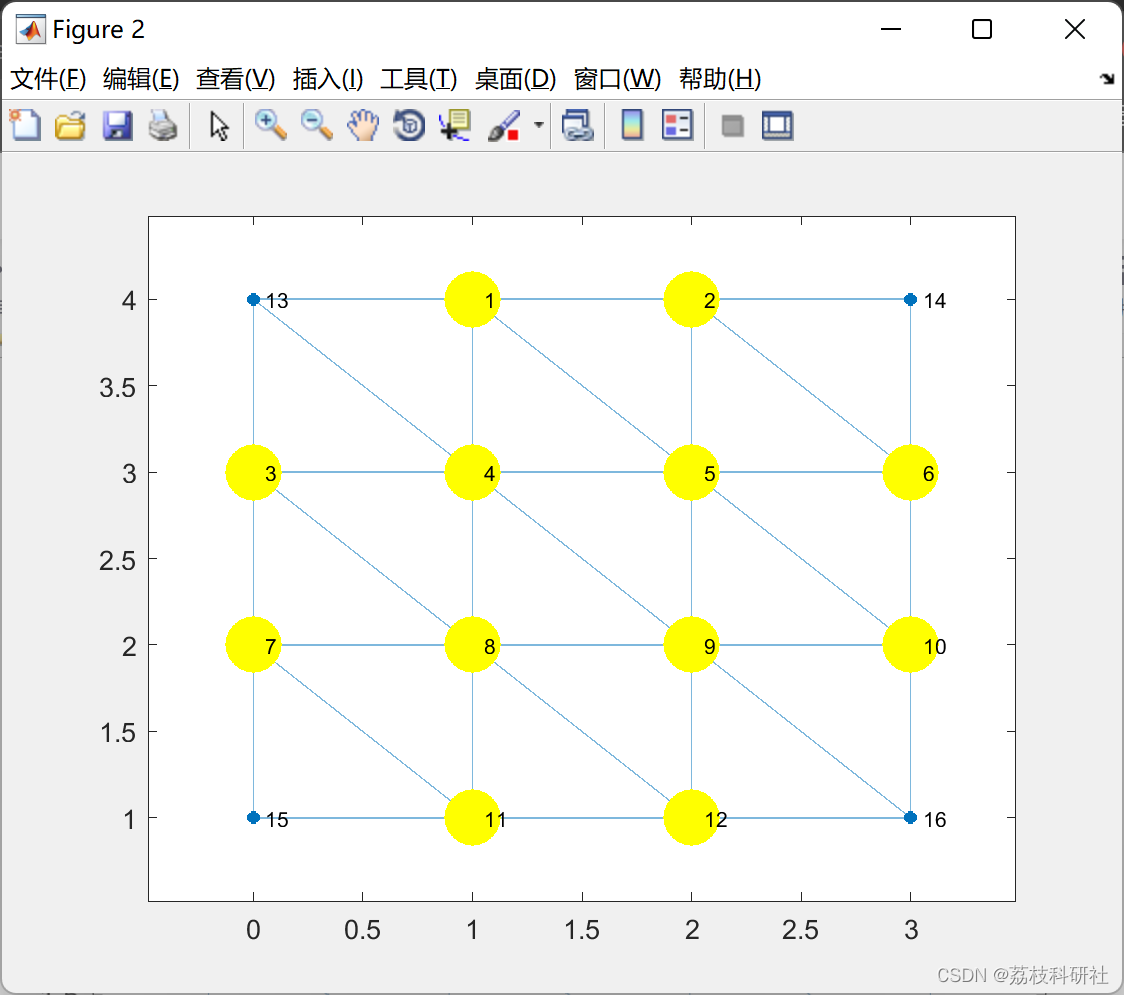
Task: Click yellow graph node 11
Action: [472, 818]
